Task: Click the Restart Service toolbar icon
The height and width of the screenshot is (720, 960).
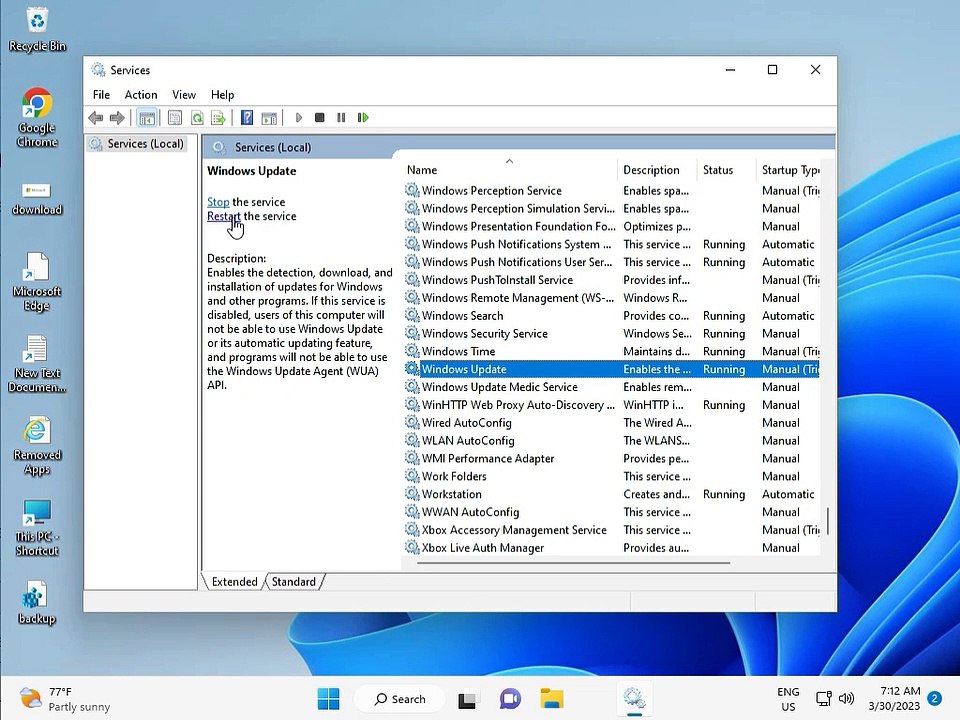Action: pyautogui.click(x=363, y=118)
